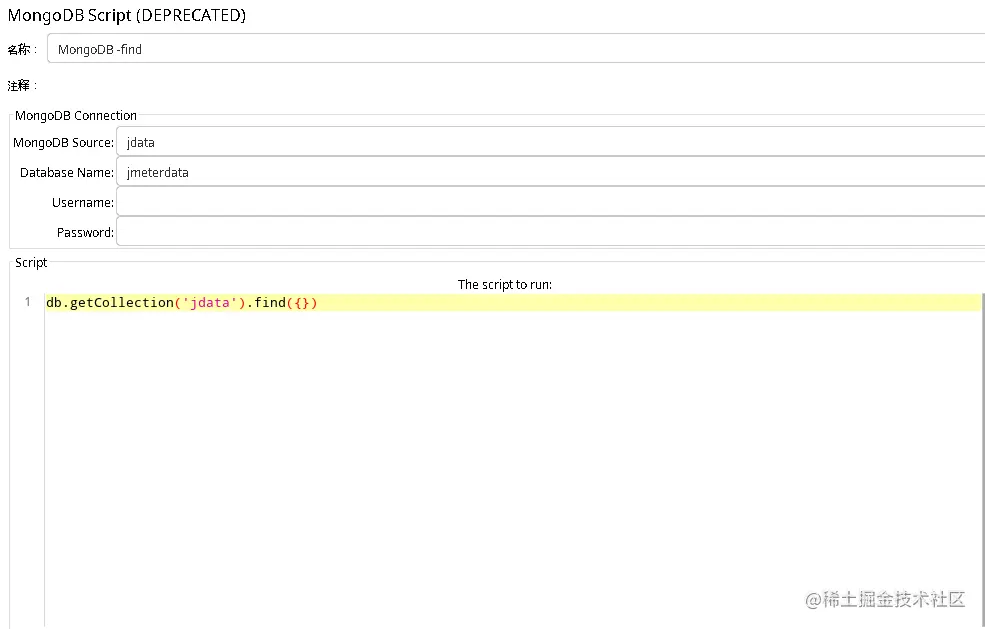The height and width of the screenshot is (629, 985).
Task: Click line number 1 in script gutter
Action: (x=27, y=302)
